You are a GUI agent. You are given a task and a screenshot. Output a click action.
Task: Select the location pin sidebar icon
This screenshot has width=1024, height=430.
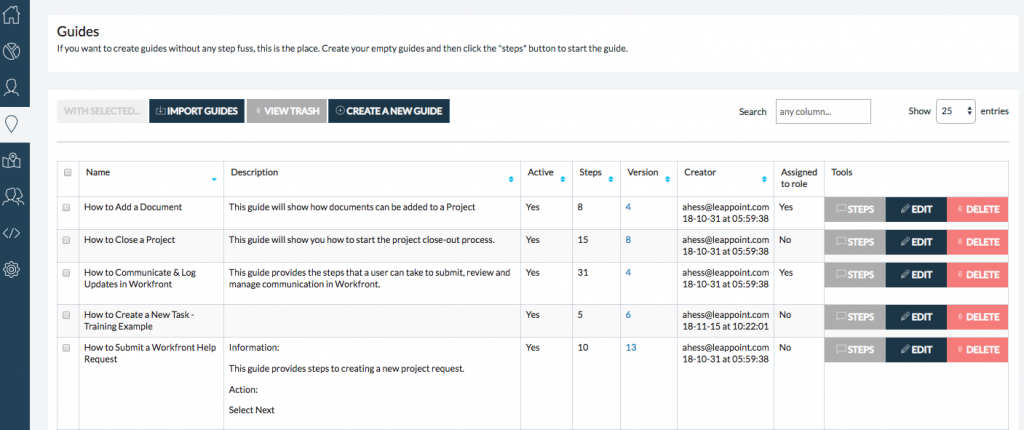(13, 124)
